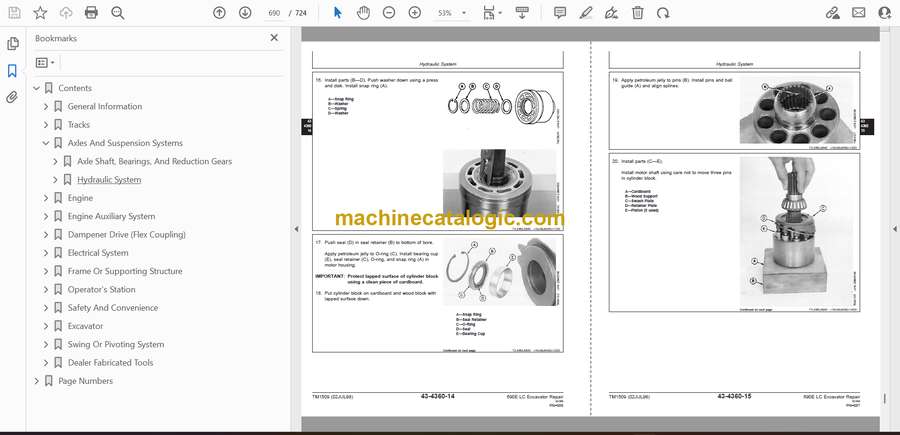Jump to Swing Or Pivoting System bookmark
This screenshot has height=435, width=900.
pos(115,344)
